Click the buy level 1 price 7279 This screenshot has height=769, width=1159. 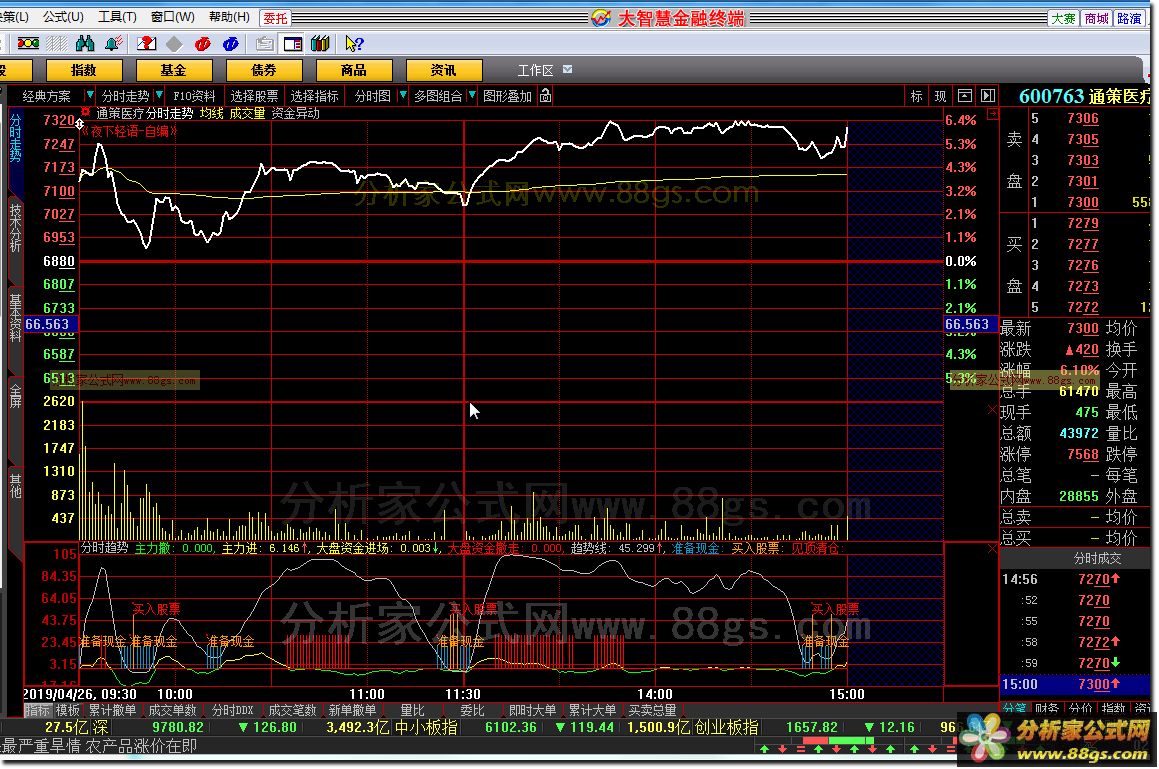point(1082,223)
